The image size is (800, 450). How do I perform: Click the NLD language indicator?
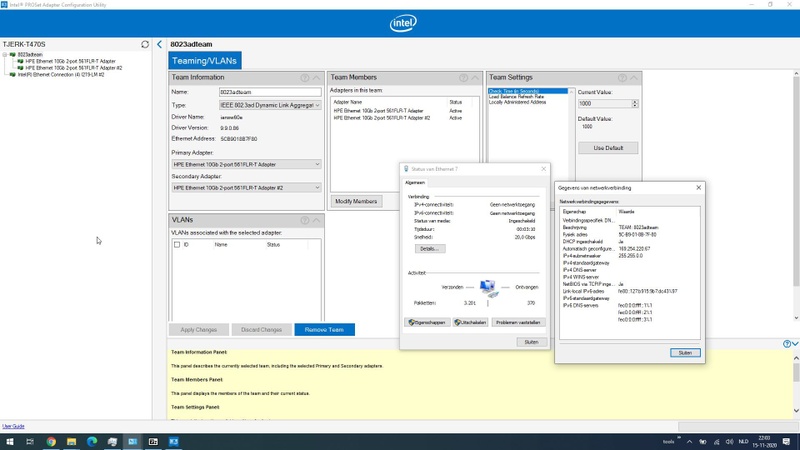click(743, 442)
